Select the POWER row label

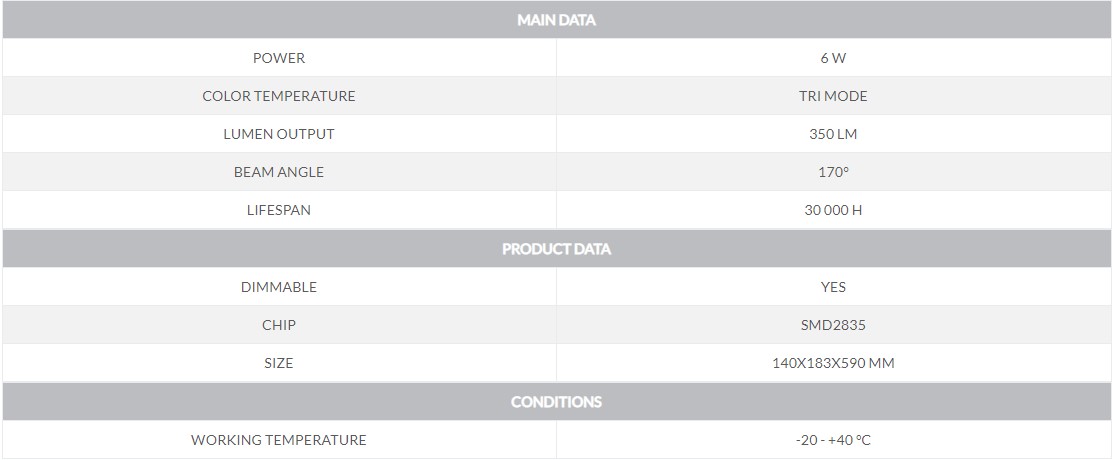(x=279, y=58)
